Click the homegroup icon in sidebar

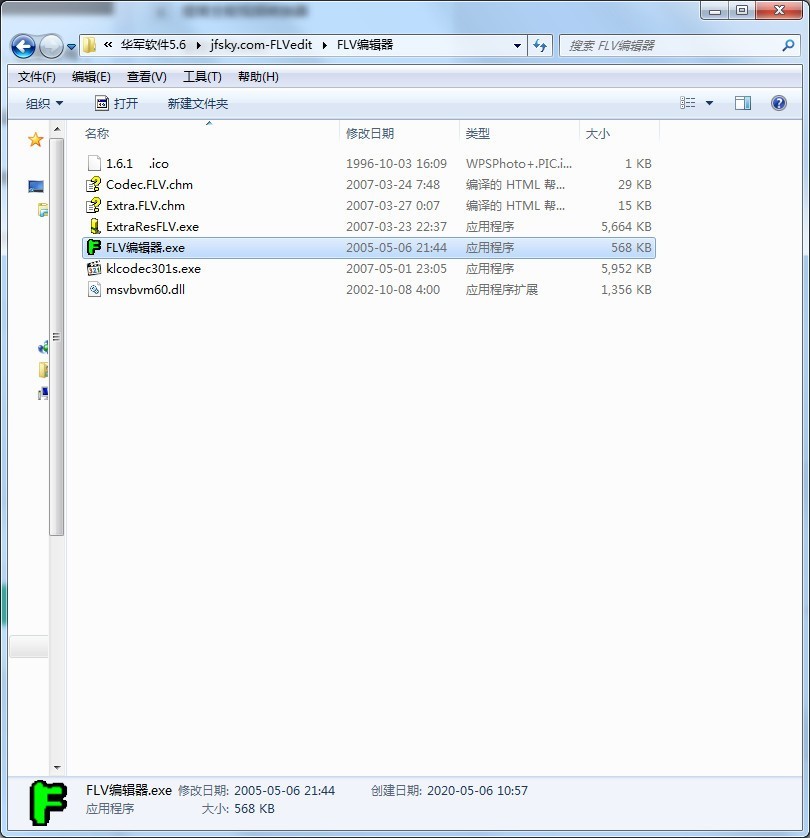click(43, 348)
